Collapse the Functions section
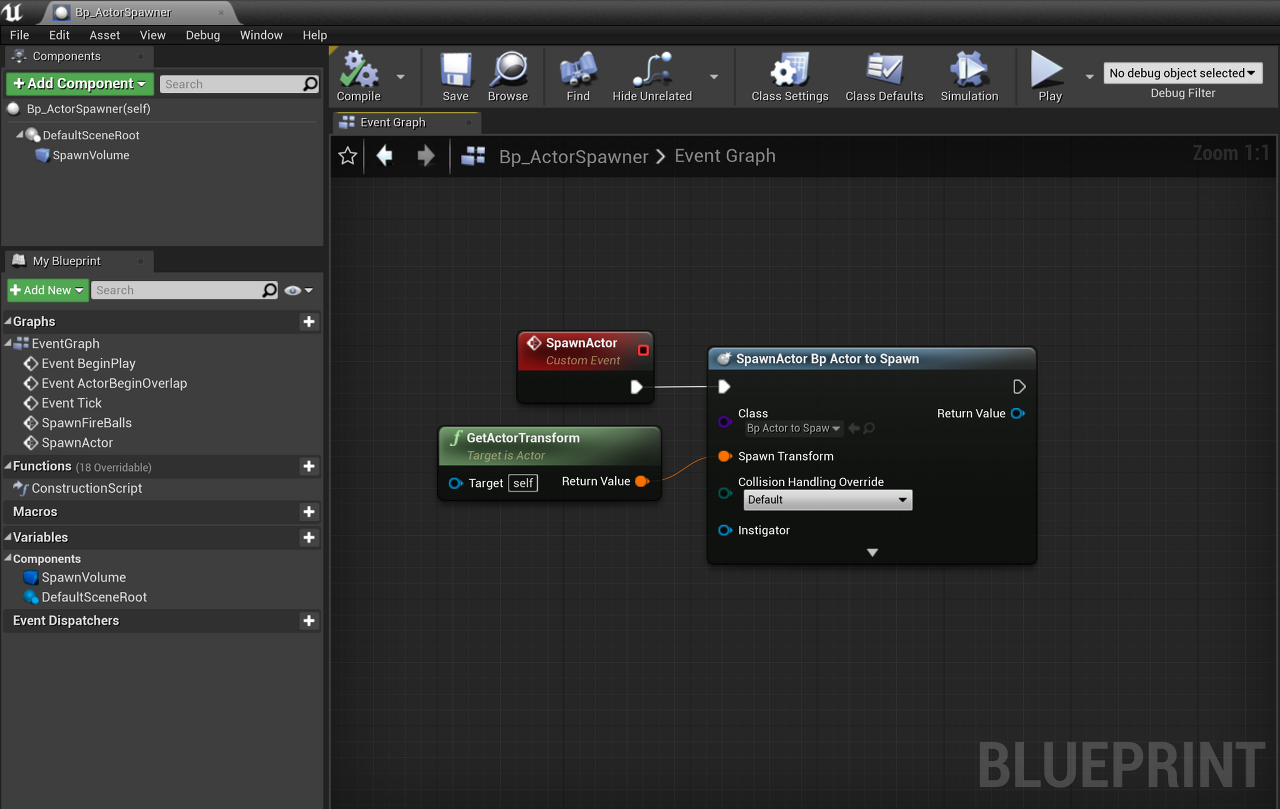The image size is (1280, 809). [7, 466]
